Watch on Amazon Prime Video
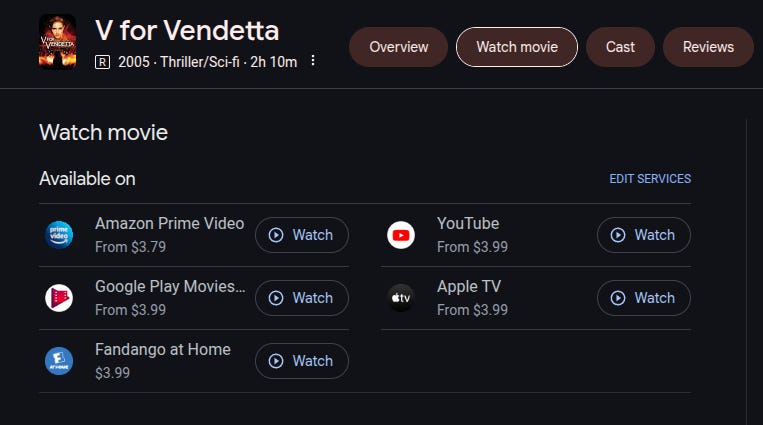This screenshot has height=425, width=763. 302,235
